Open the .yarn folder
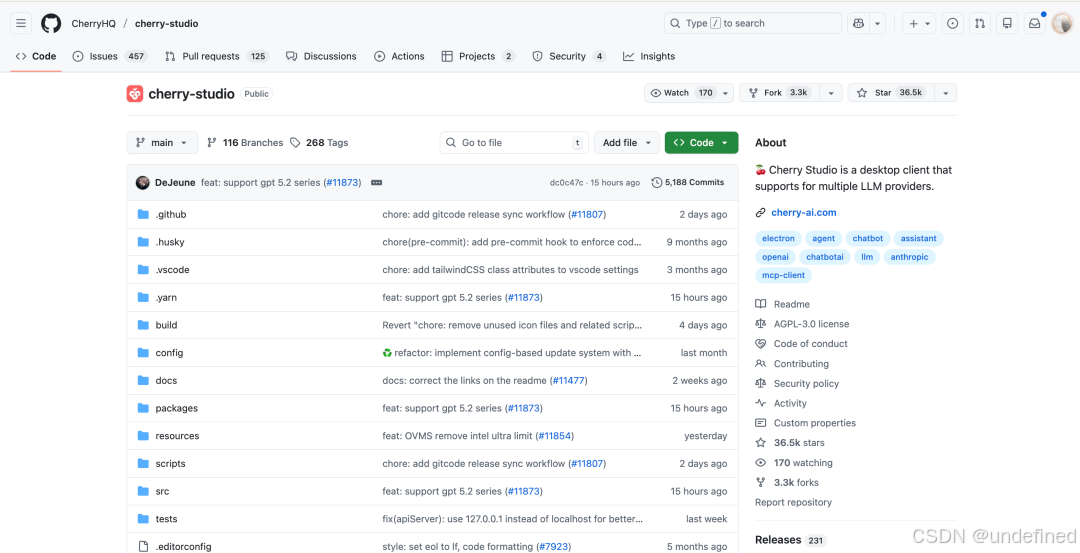 click(x=167, y=298)
